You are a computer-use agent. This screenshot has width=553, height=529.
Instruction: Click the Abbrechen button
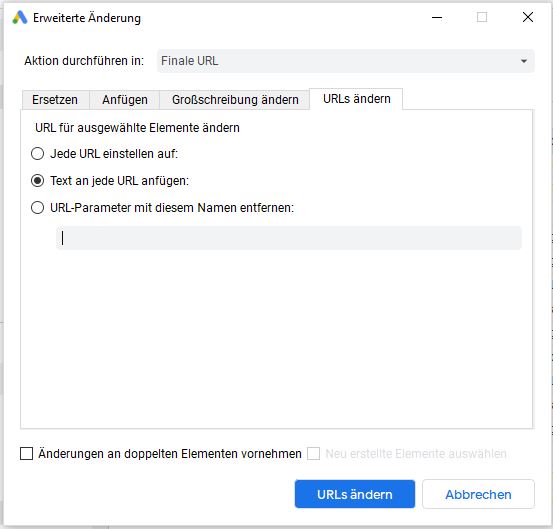(x=478, y=494)
